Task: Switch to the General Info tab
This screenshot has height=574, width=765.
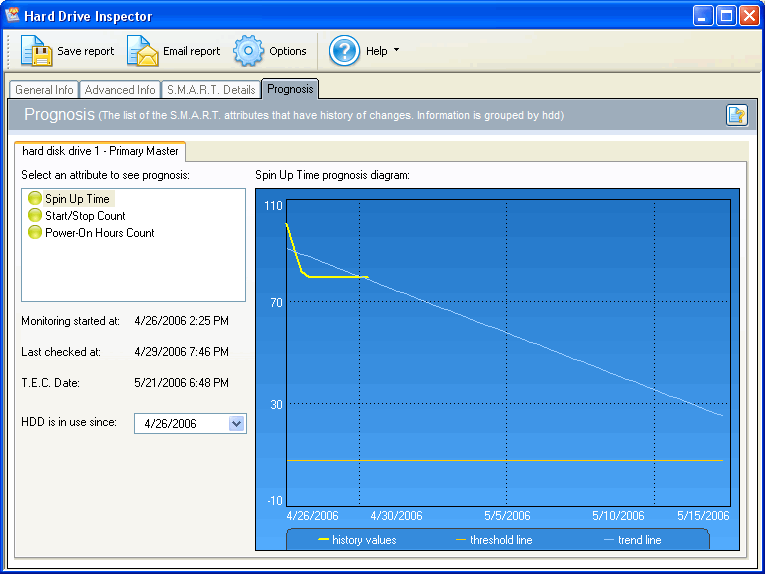Action: (44, 90)
